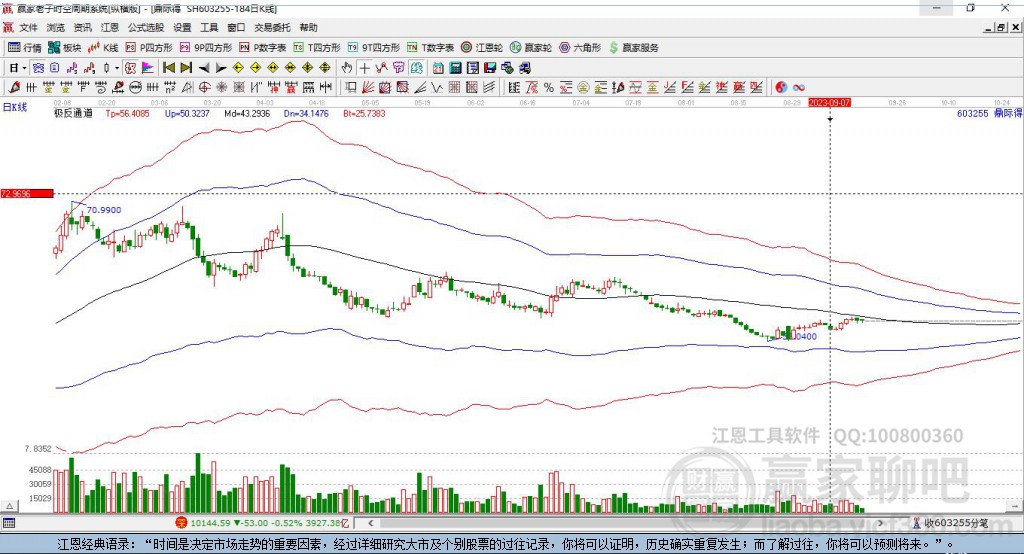This screenshot has width=1024, height=554.
Task: Expand the candlestick style dropdown arrow
Action: click(x=117, y=68)
